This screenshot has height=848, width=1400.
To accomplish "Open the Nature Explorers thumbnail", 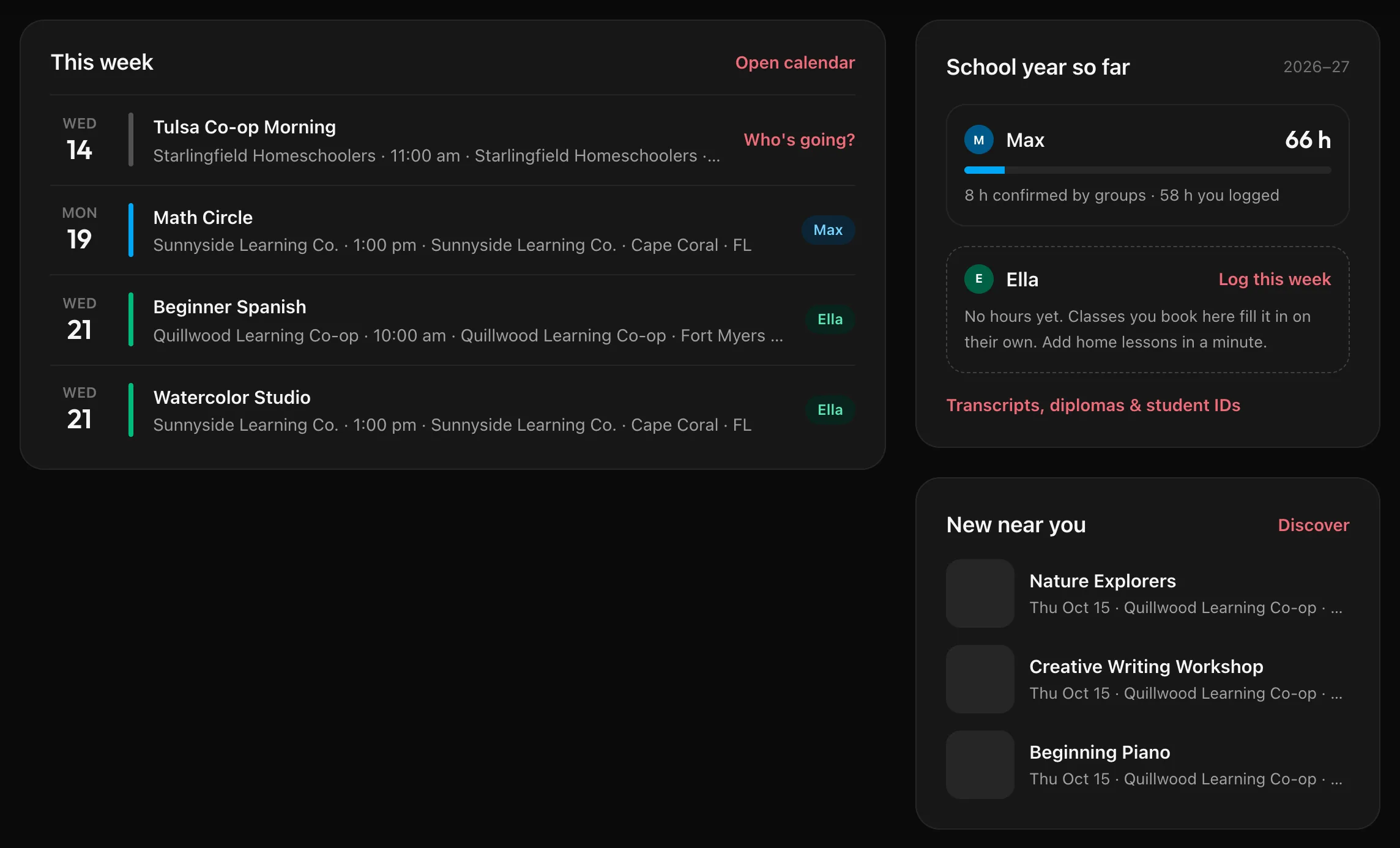I will (980, 593).
